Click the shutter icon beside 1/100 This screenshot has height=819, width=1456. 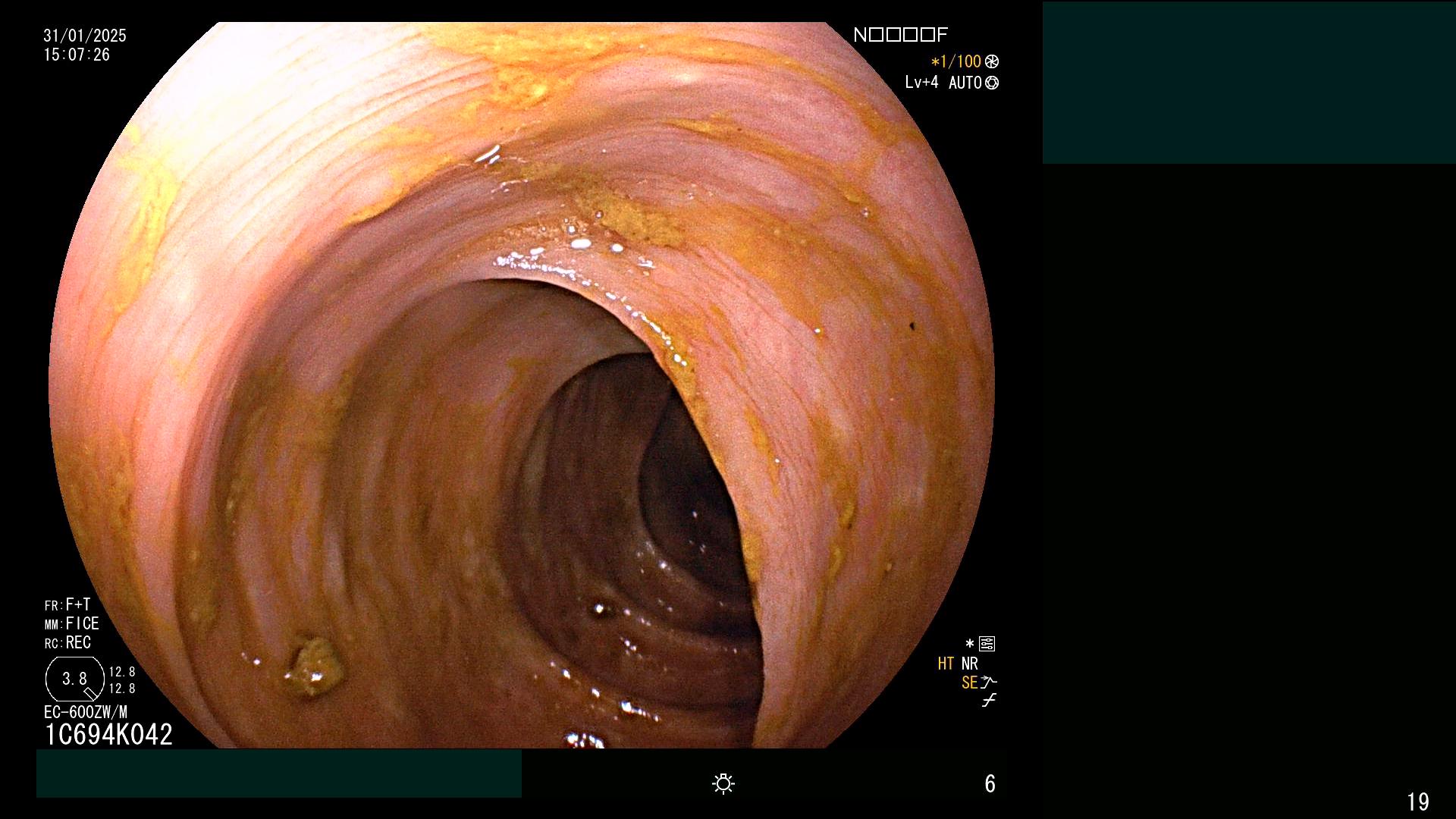(992, 61)
